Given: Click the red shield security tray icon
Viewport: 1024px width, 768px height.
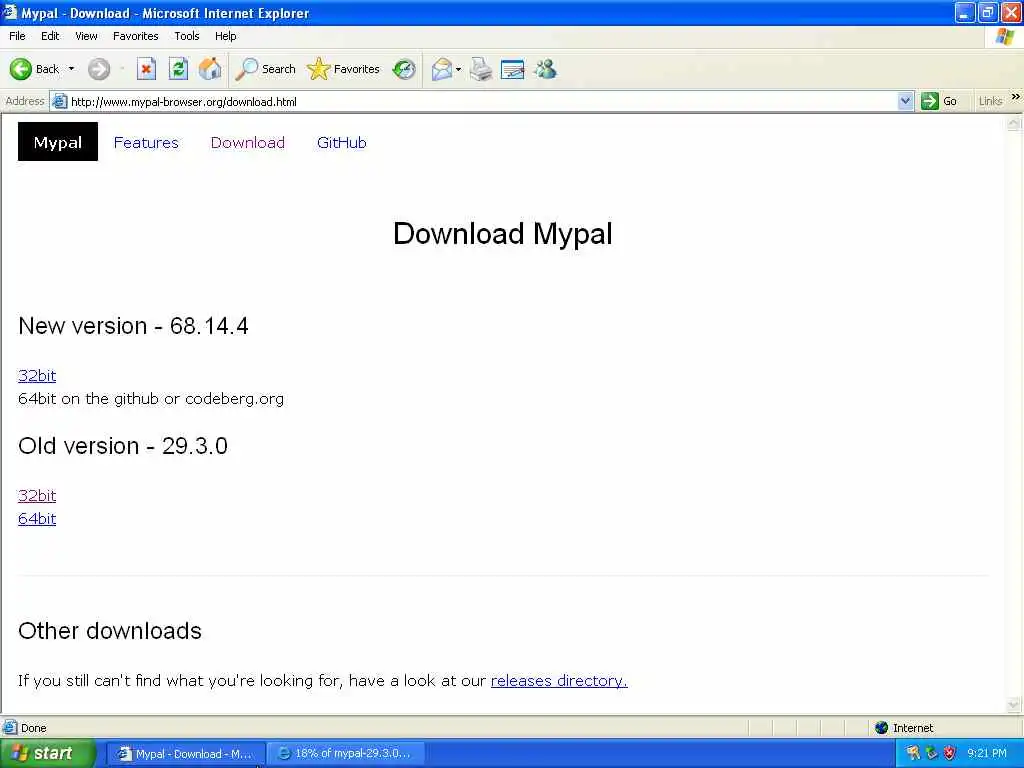Looking at the screenshot, I should [950, 753].
